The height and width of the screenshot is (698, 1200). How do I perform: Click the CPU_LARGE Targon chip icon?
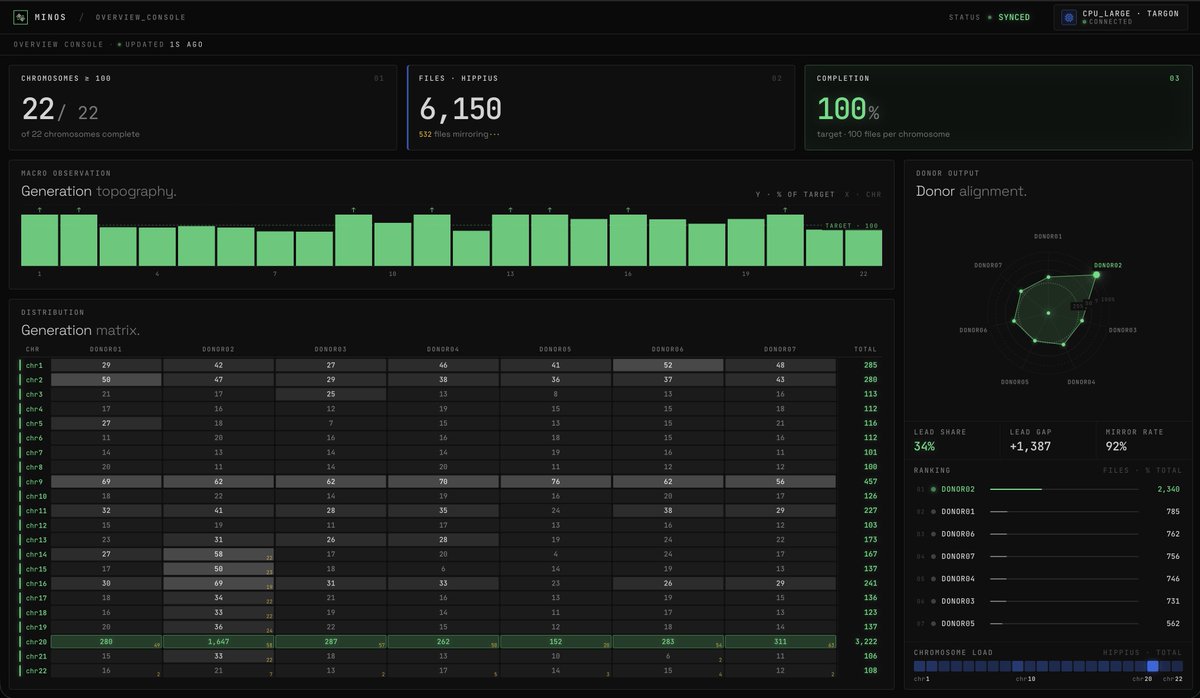tap(1069, 18)
